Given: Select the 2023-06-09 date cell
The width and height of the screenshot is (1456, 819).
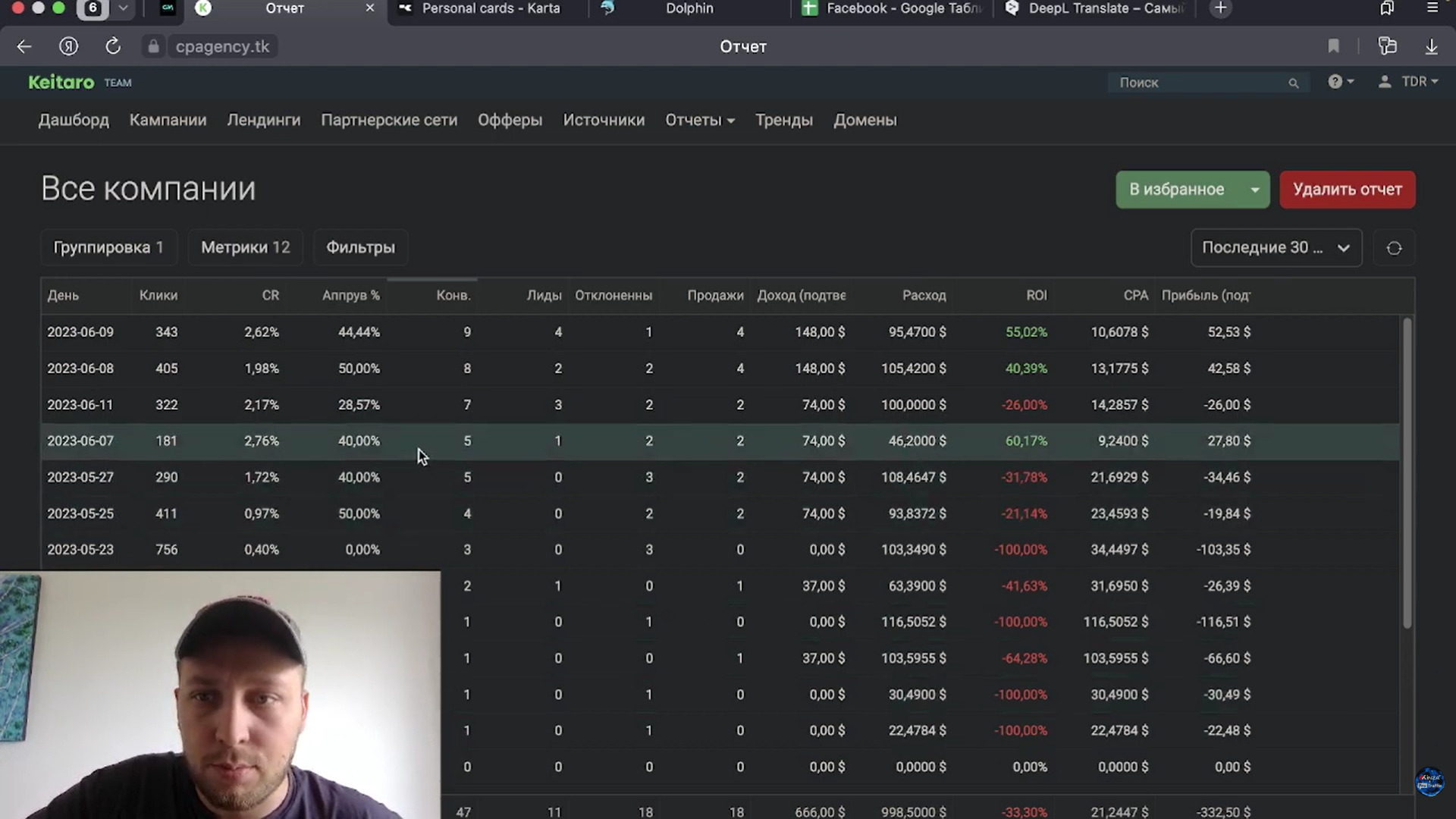Looking at the screenshot, I should click(80, 332).
